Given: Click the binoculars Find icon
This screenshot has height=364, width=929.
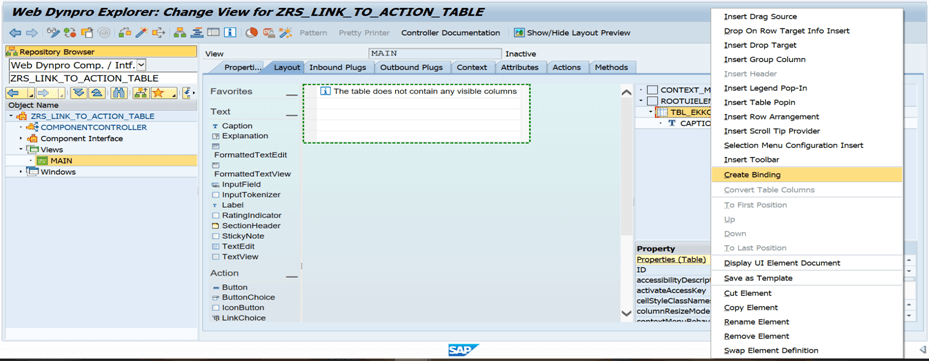Looking at the screenshot, I should pos(119,93).
